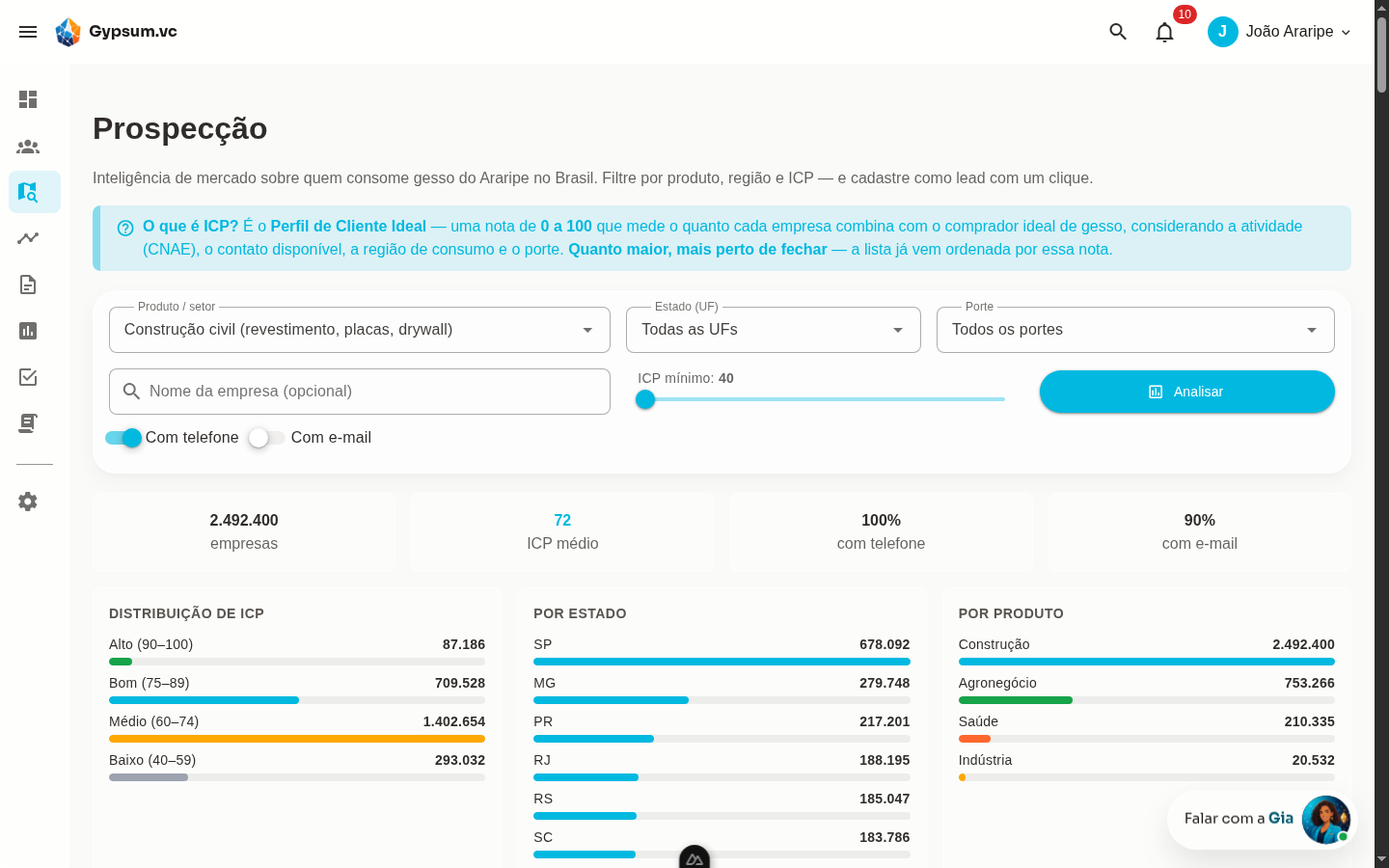1389x868 pixels.
Task: Open the notifications bell with 10 badge
Action: 1165,32
